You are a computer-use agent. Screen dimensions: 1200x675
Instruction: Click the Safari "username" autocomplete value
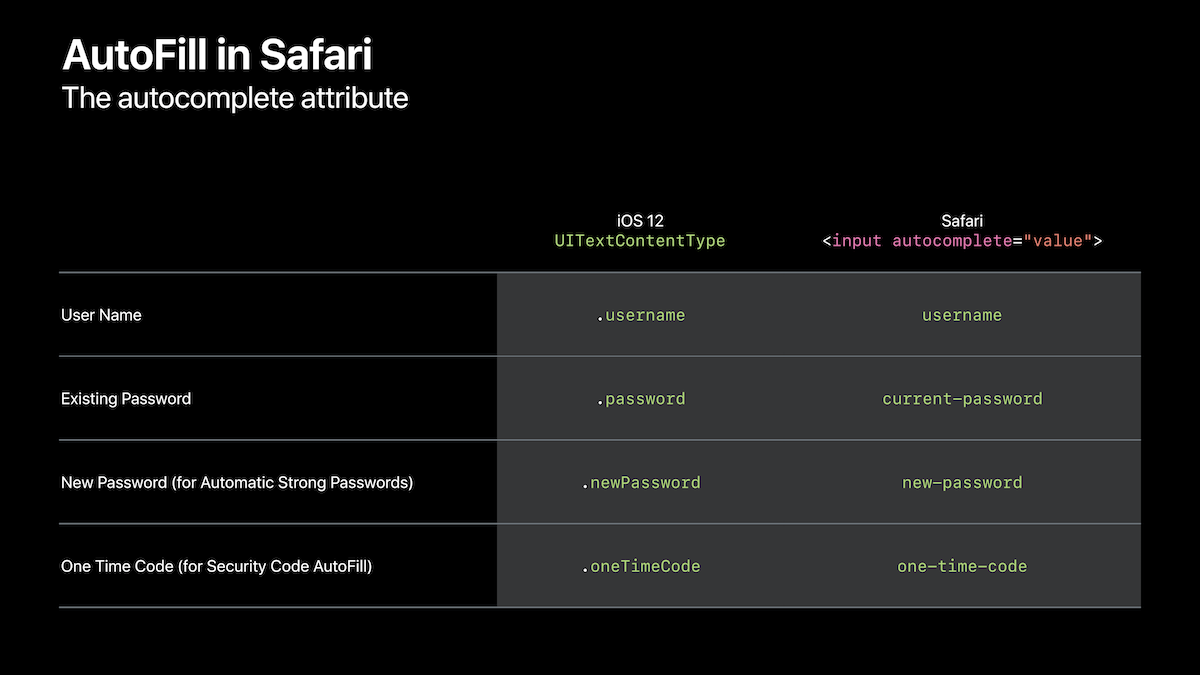[962, 315]
